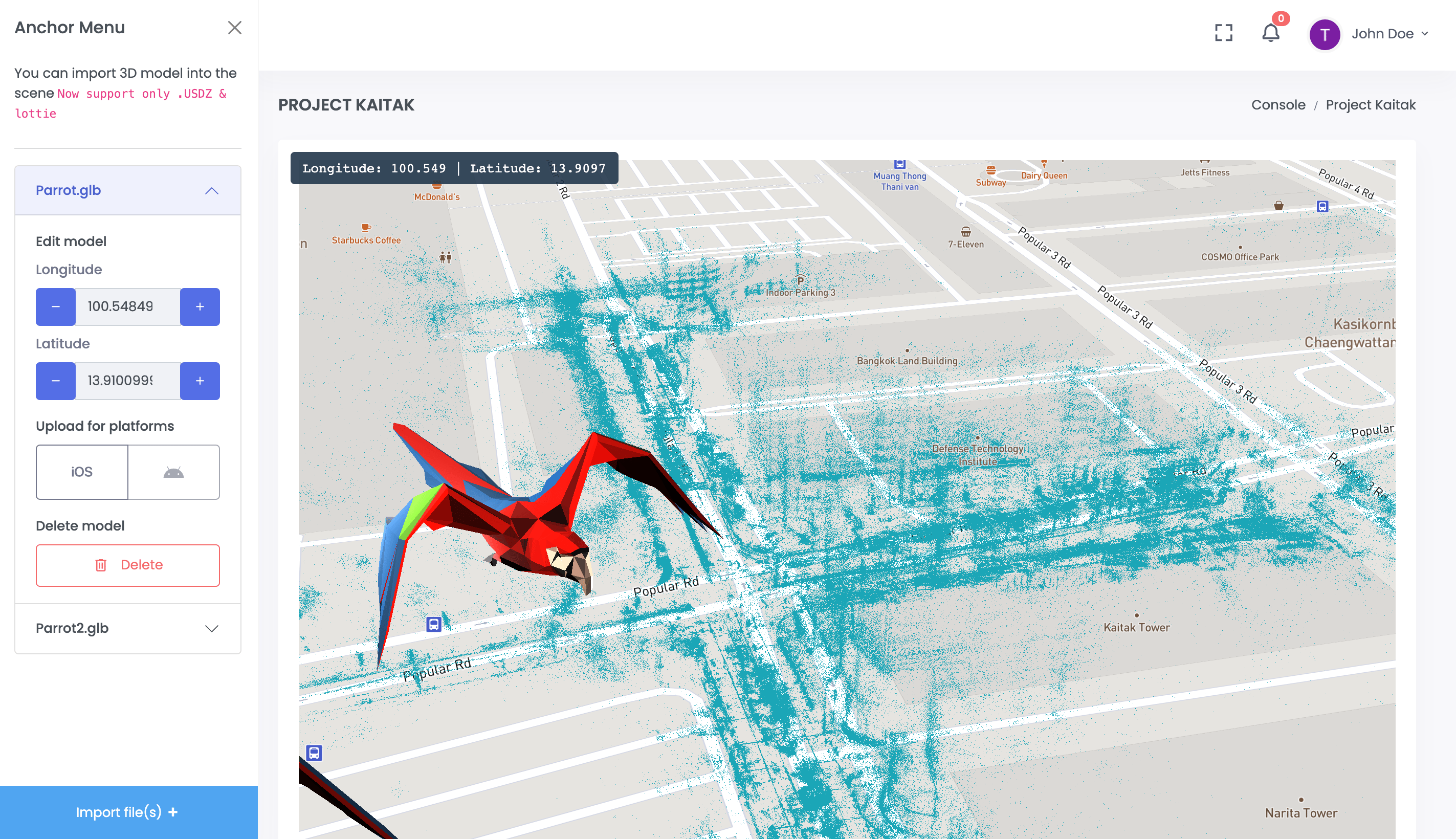Click Starbucks Coffee map marker
This screenshot has width=1456, height=839.
[x=366, y=234]
